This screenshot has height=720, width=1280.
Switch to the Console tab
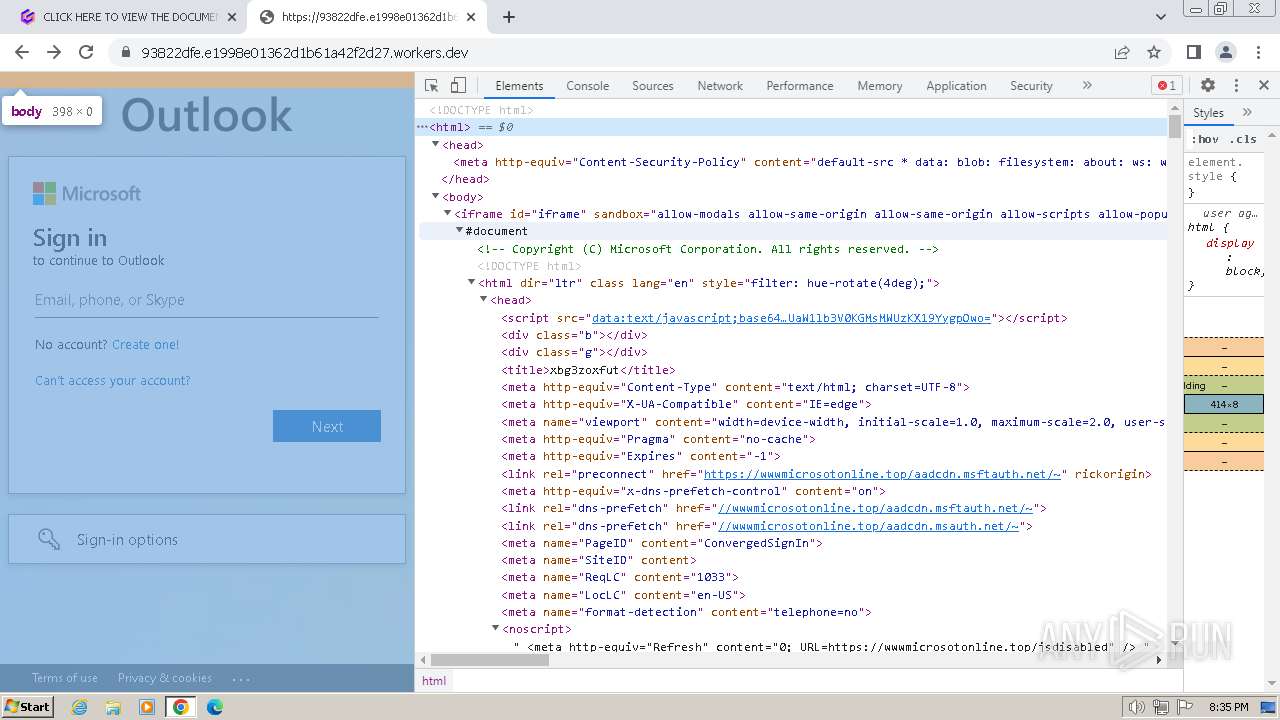tap(587, 86)
